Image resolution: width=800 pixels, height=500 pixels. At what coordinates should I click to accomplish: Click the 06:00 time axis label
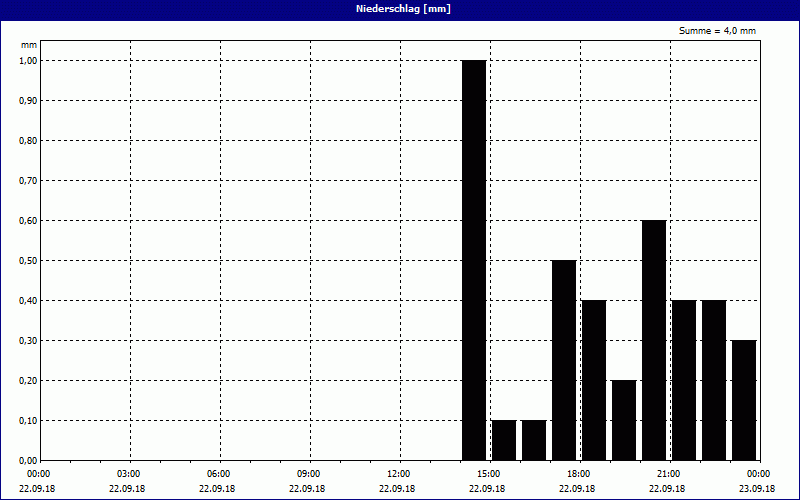point(218,474)
